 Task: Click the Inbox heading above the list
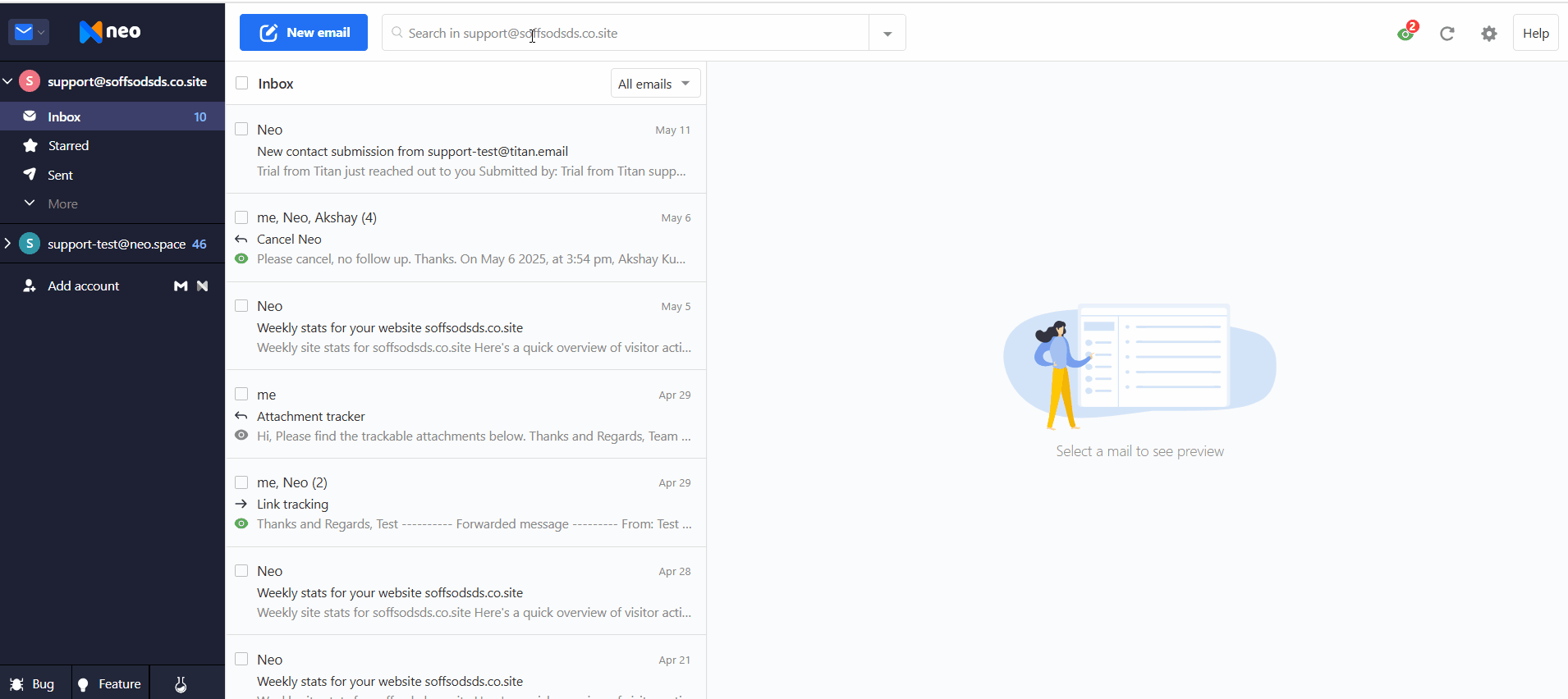tap(276, 84)
